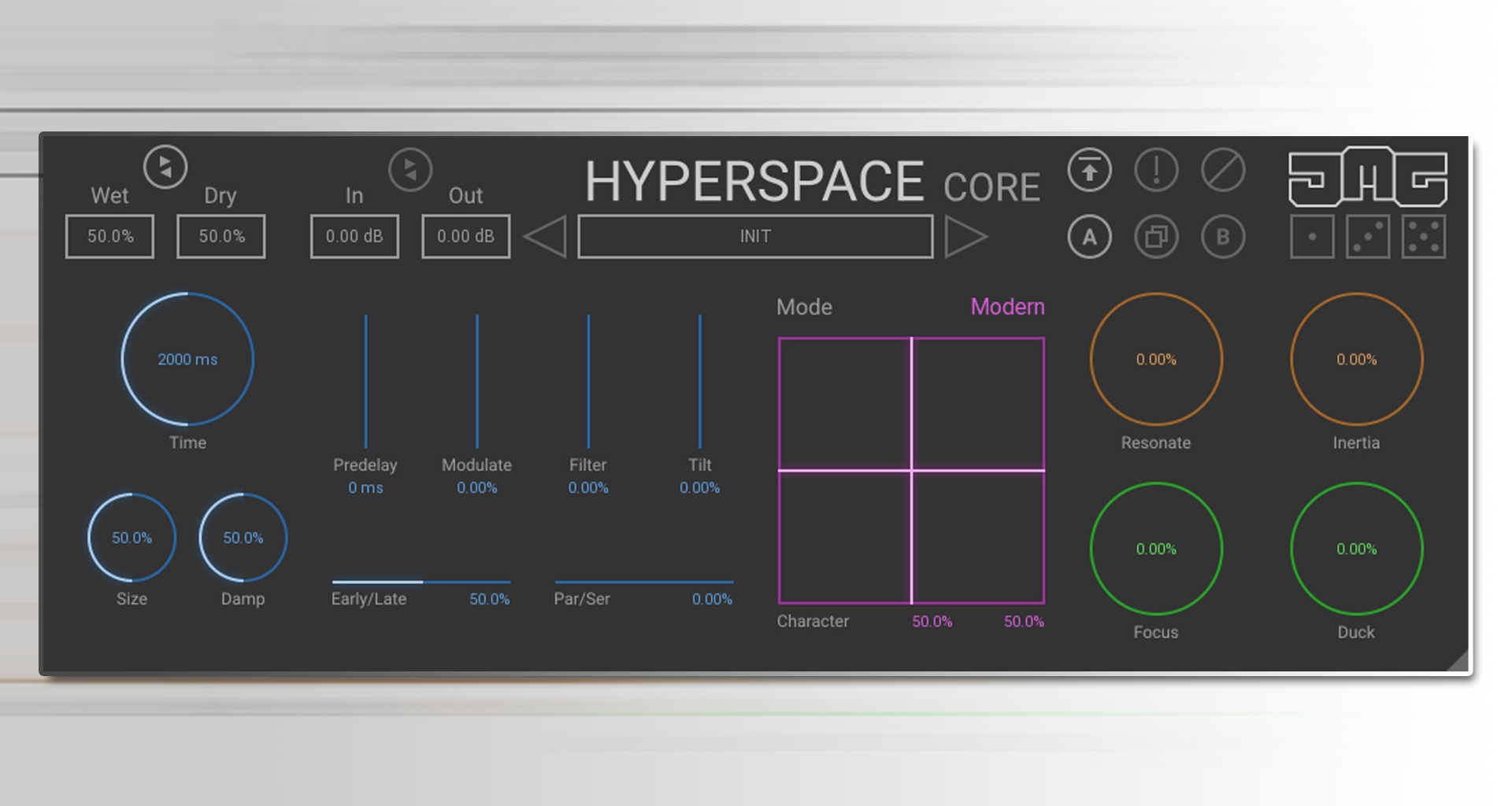
Task: Go to previous preset with left arrow
Action: (545, 237)
